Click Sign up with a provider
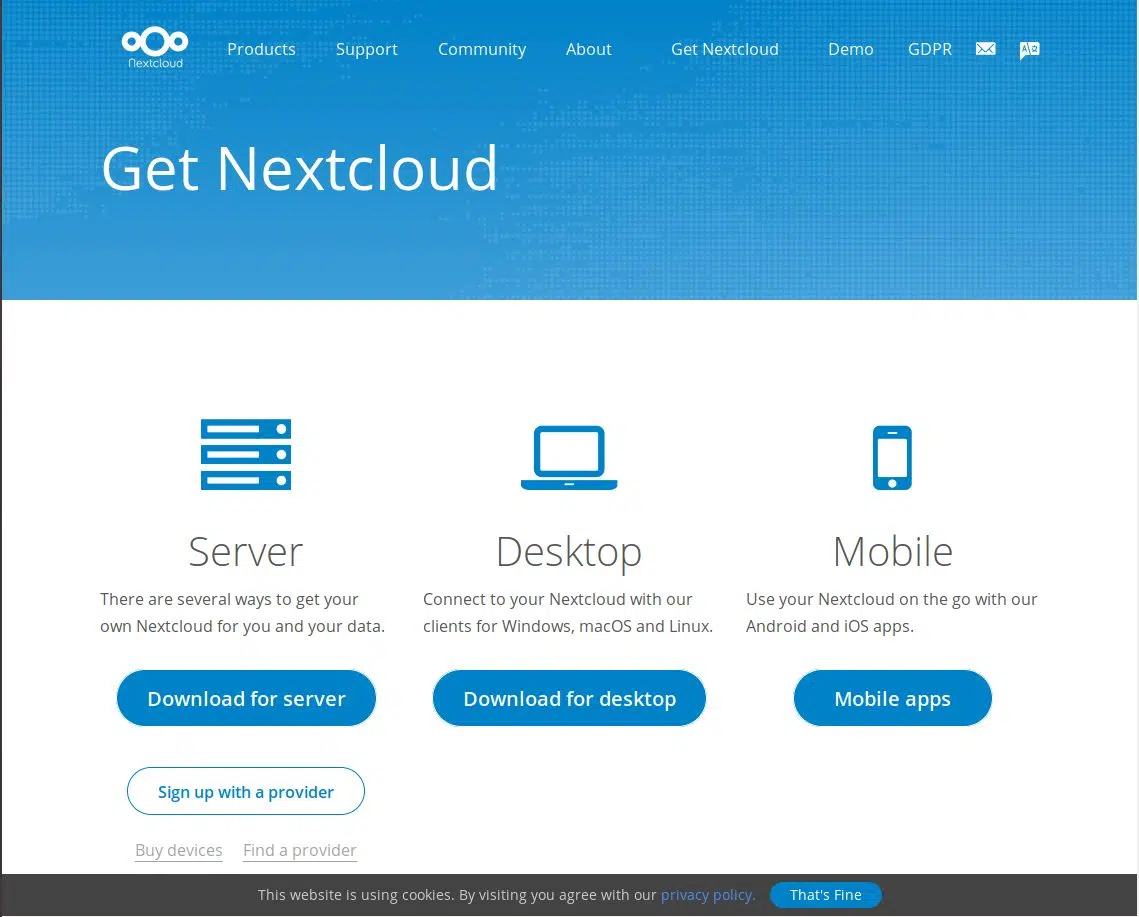 pyautogui.click(x=245, y=791)
